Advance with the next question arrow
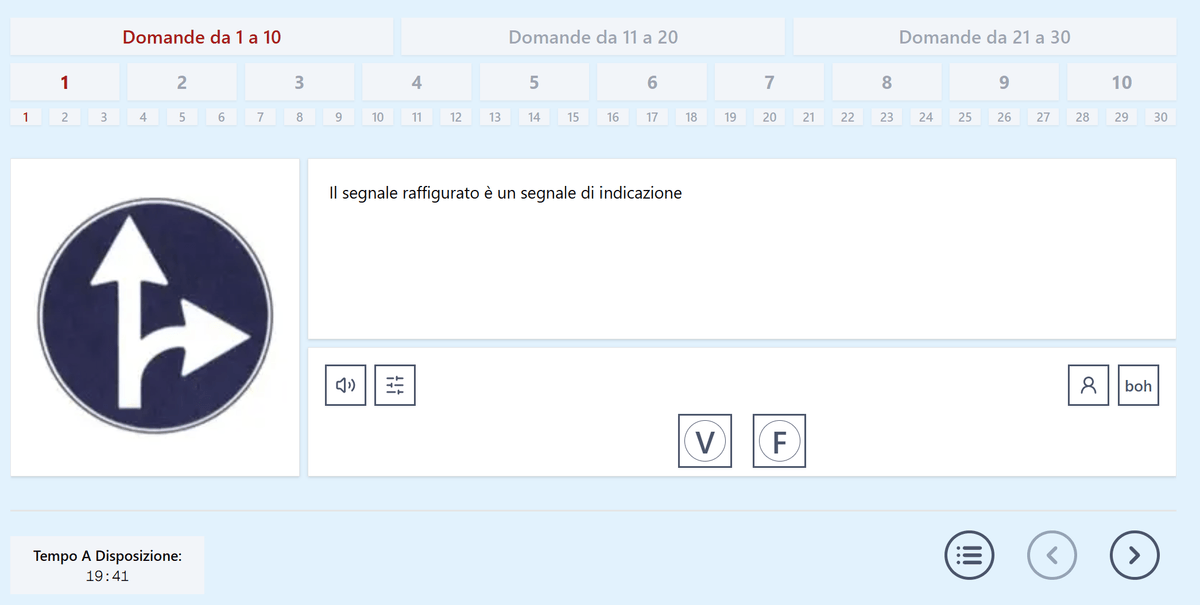 pyautogui.click(x=1134, y=554)
